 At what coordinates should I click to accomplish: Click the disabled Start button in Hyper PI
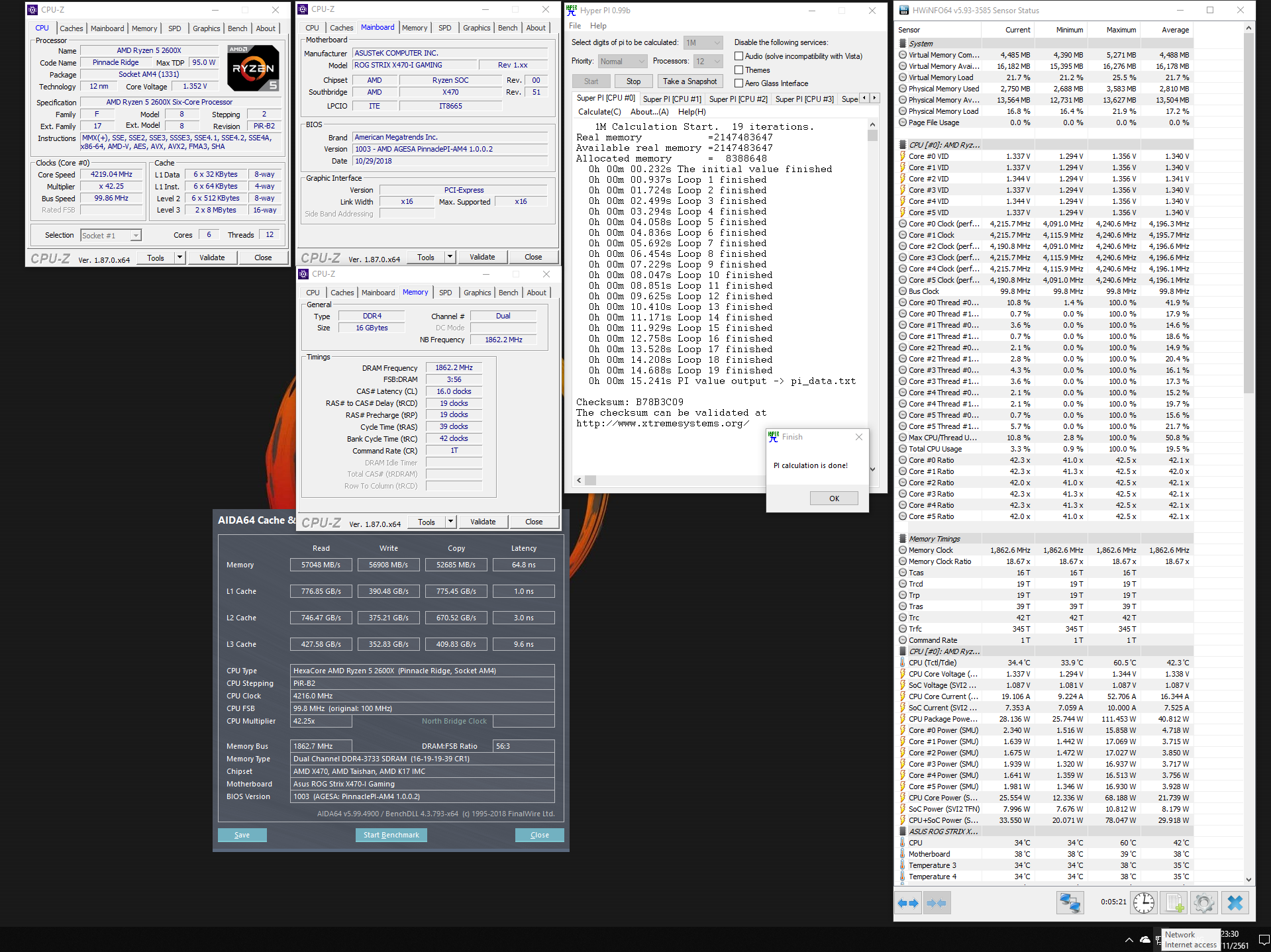point(591,81)
